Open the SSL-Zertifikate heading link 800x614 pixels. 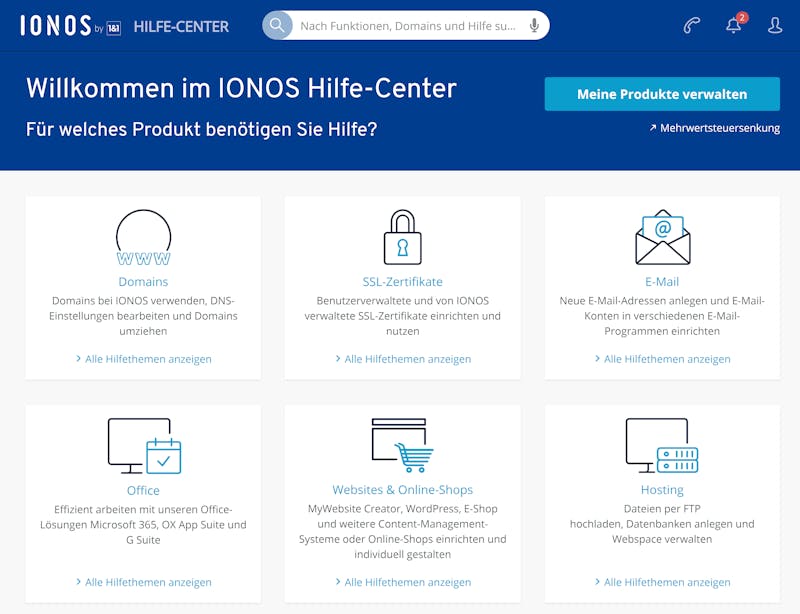pos(403,282)
